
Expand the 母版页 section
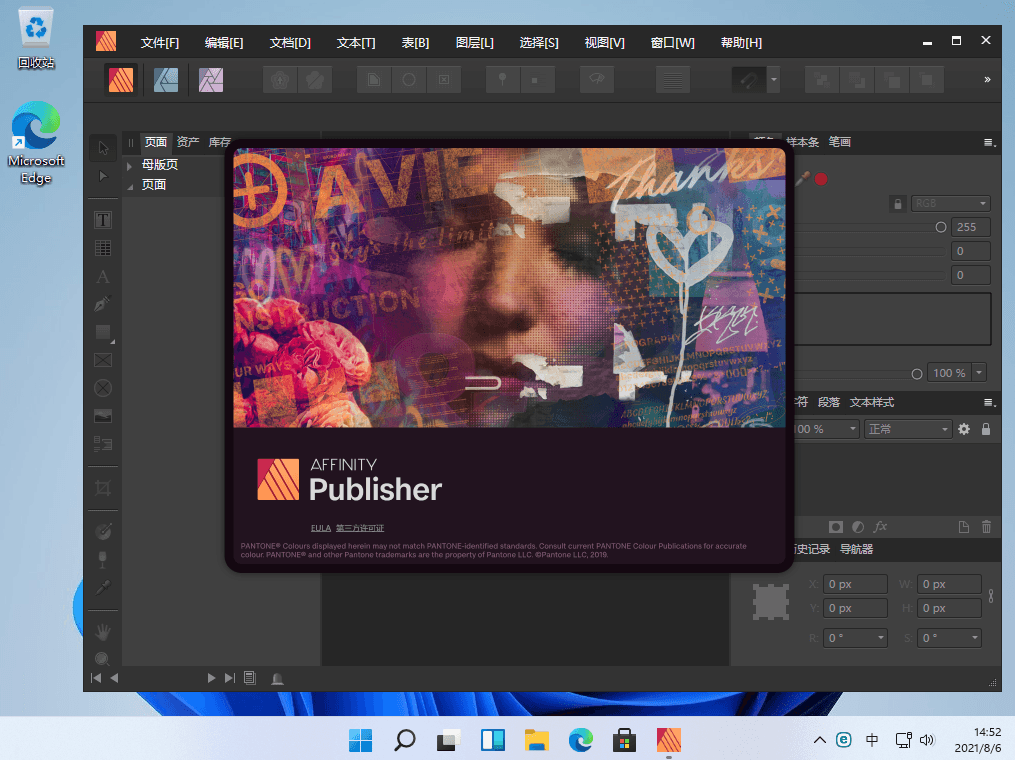click(x=129, y=166)
